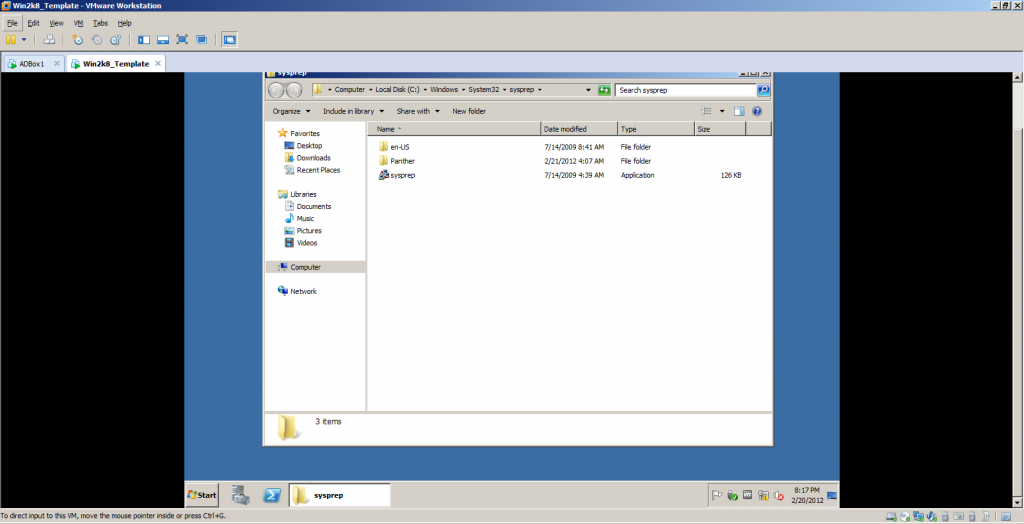Toggle the thumbnail bar view

pos(163,40)
